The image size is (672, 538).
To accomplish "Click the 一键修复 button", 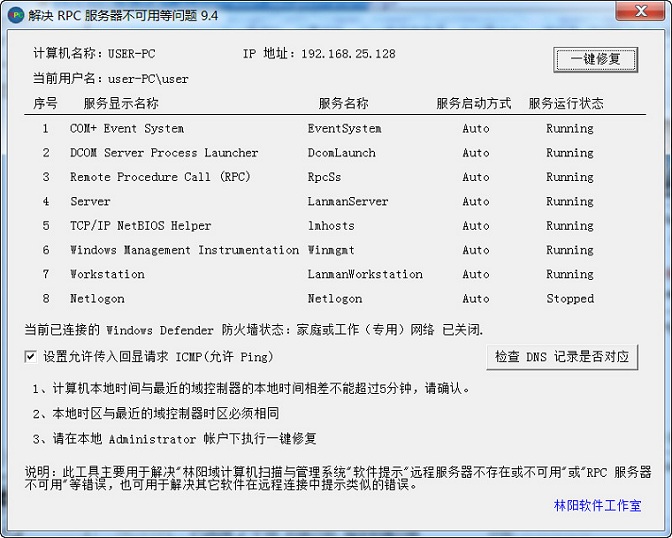I will (x=595, y=59).
